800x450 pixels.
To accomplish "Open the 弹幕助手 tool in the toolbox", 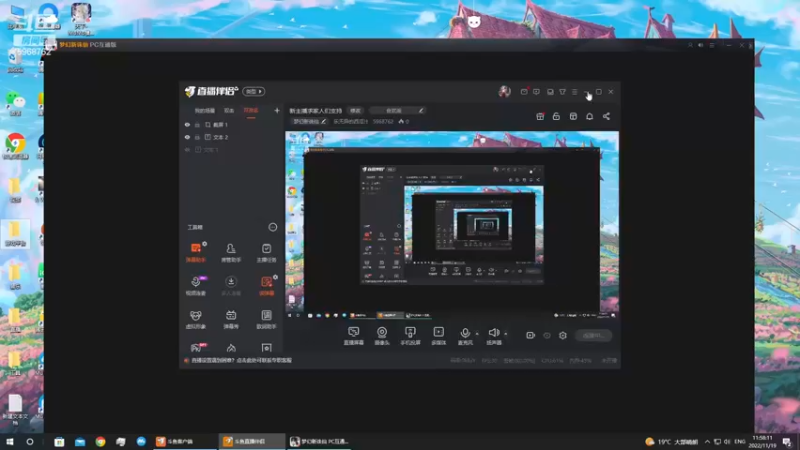I will [195, 252].
